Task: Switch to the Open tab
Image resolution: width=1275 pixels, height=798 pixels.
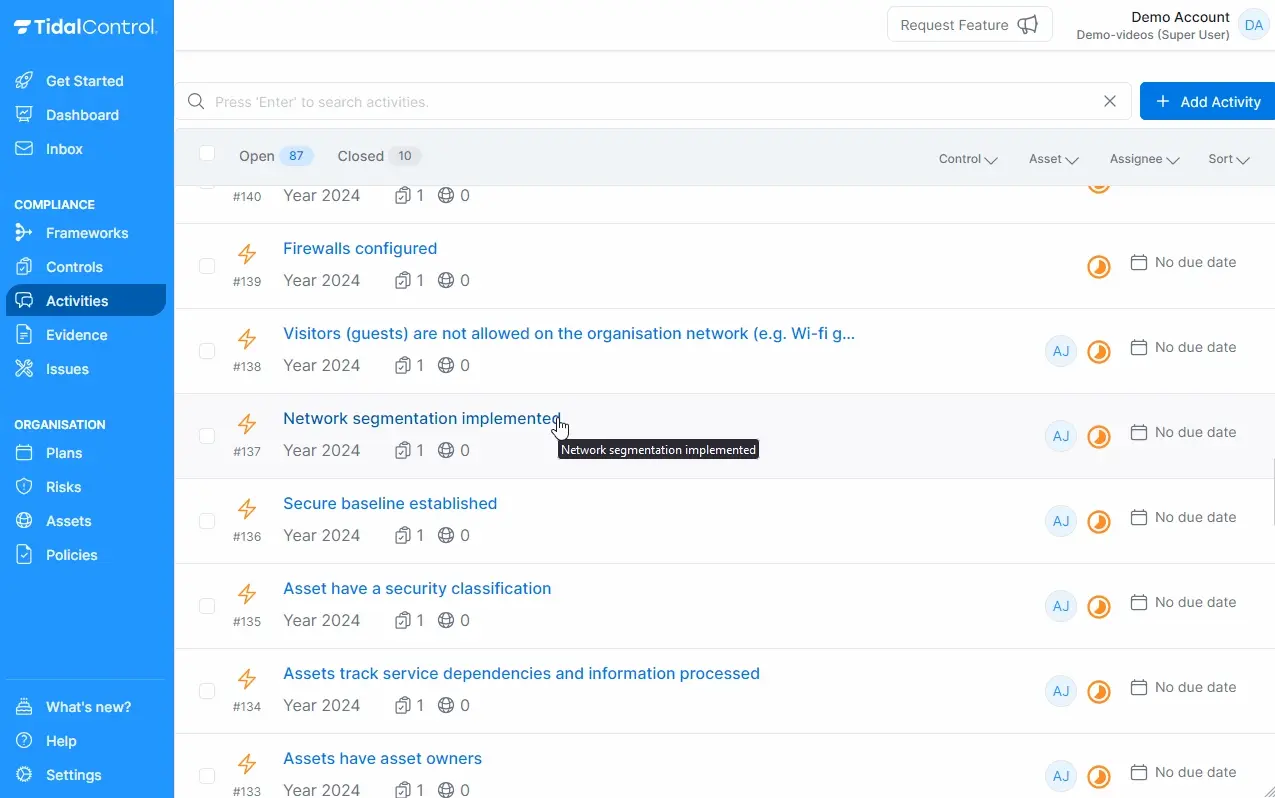Action: 276,156
